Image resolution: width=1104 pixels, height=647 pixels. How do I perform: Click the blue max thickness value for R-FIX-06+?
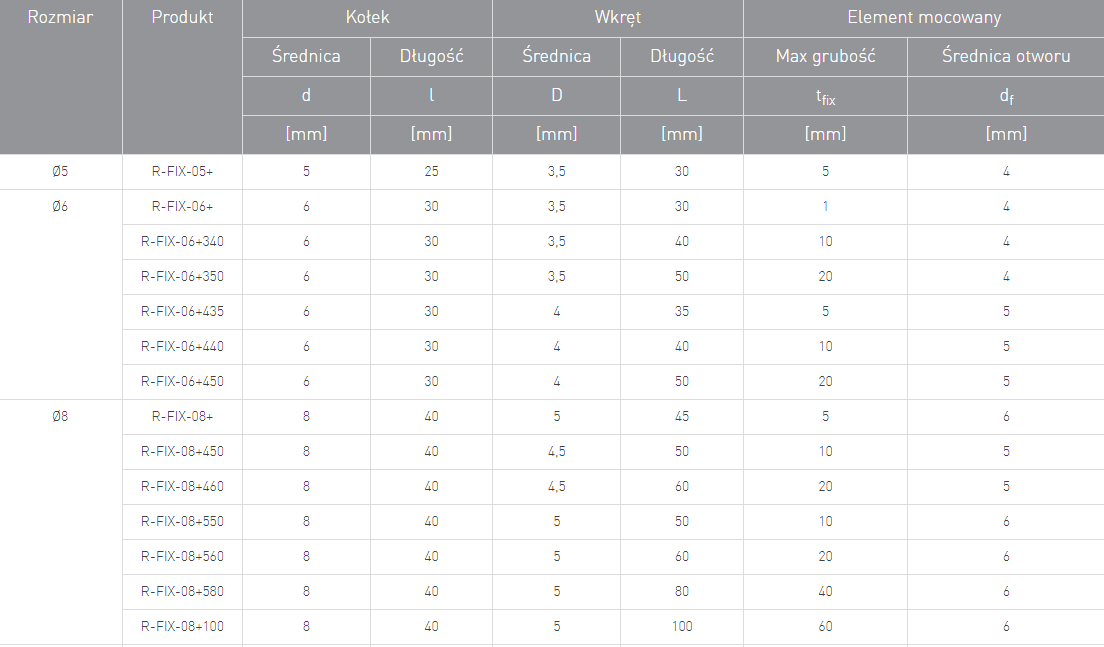(x=825, y=207)
